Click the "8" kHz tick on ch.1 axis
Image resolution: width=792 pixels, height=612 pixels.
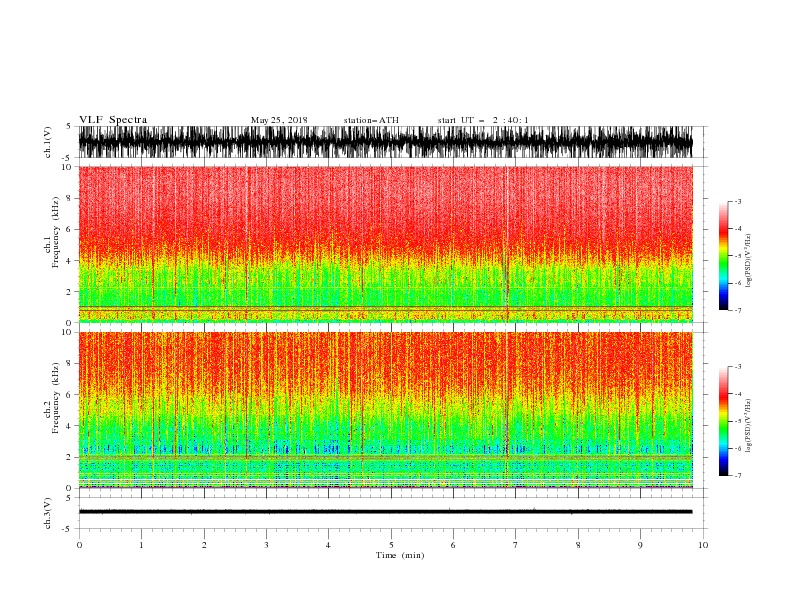pyautogui.click(x=69, y=198)
